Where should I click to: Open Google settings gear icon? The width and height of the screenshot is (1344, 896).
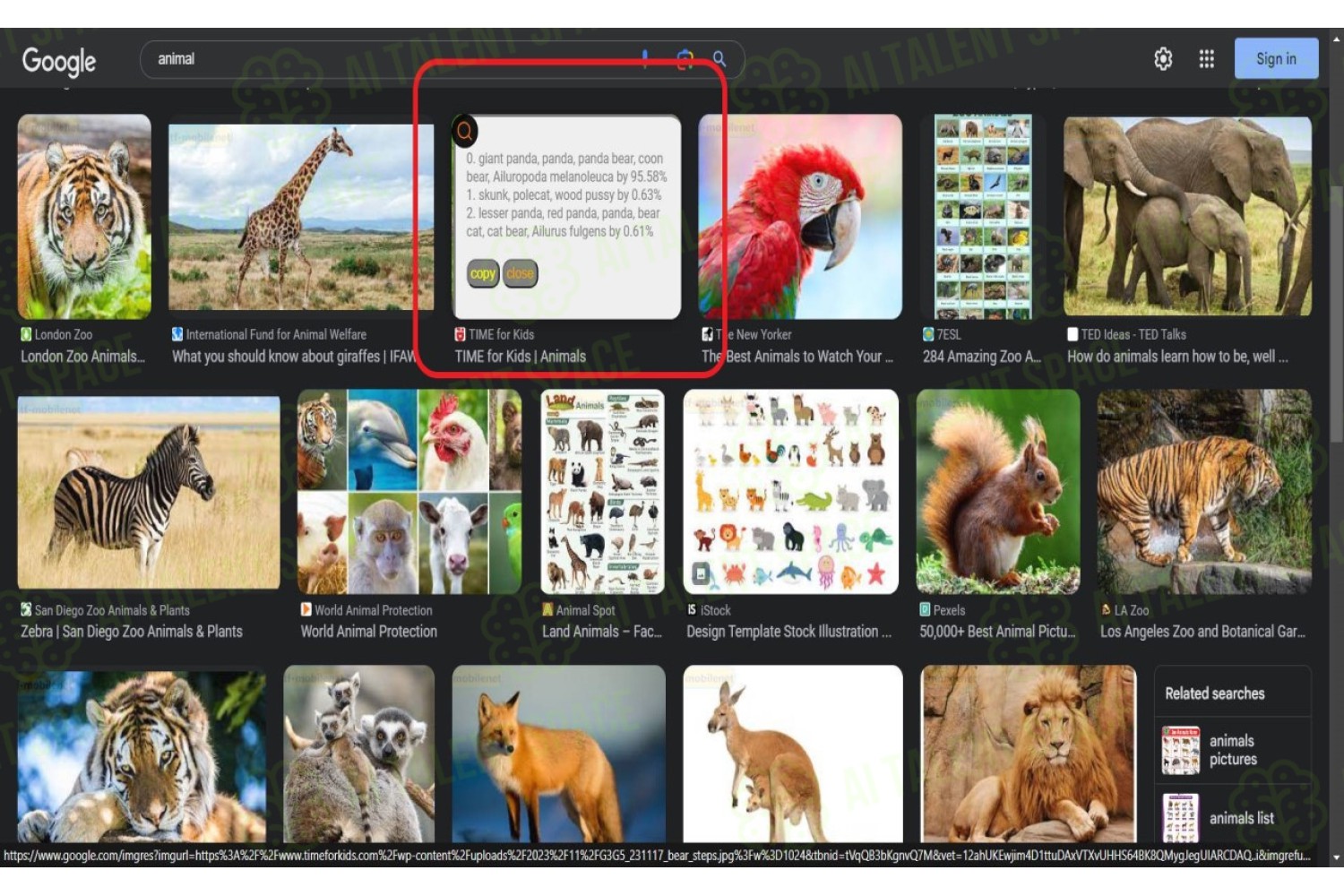(x=1162, y=59)
